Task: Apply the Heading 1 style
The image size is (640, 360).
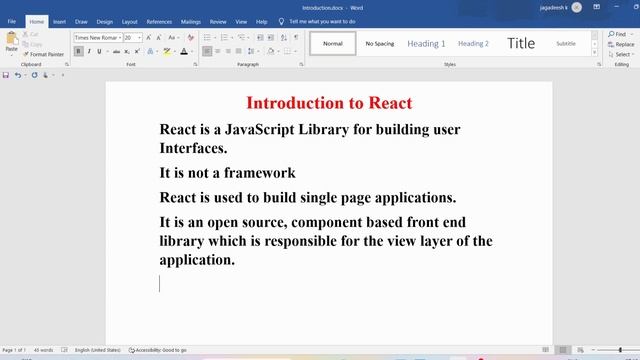Action: coord(426,43)
